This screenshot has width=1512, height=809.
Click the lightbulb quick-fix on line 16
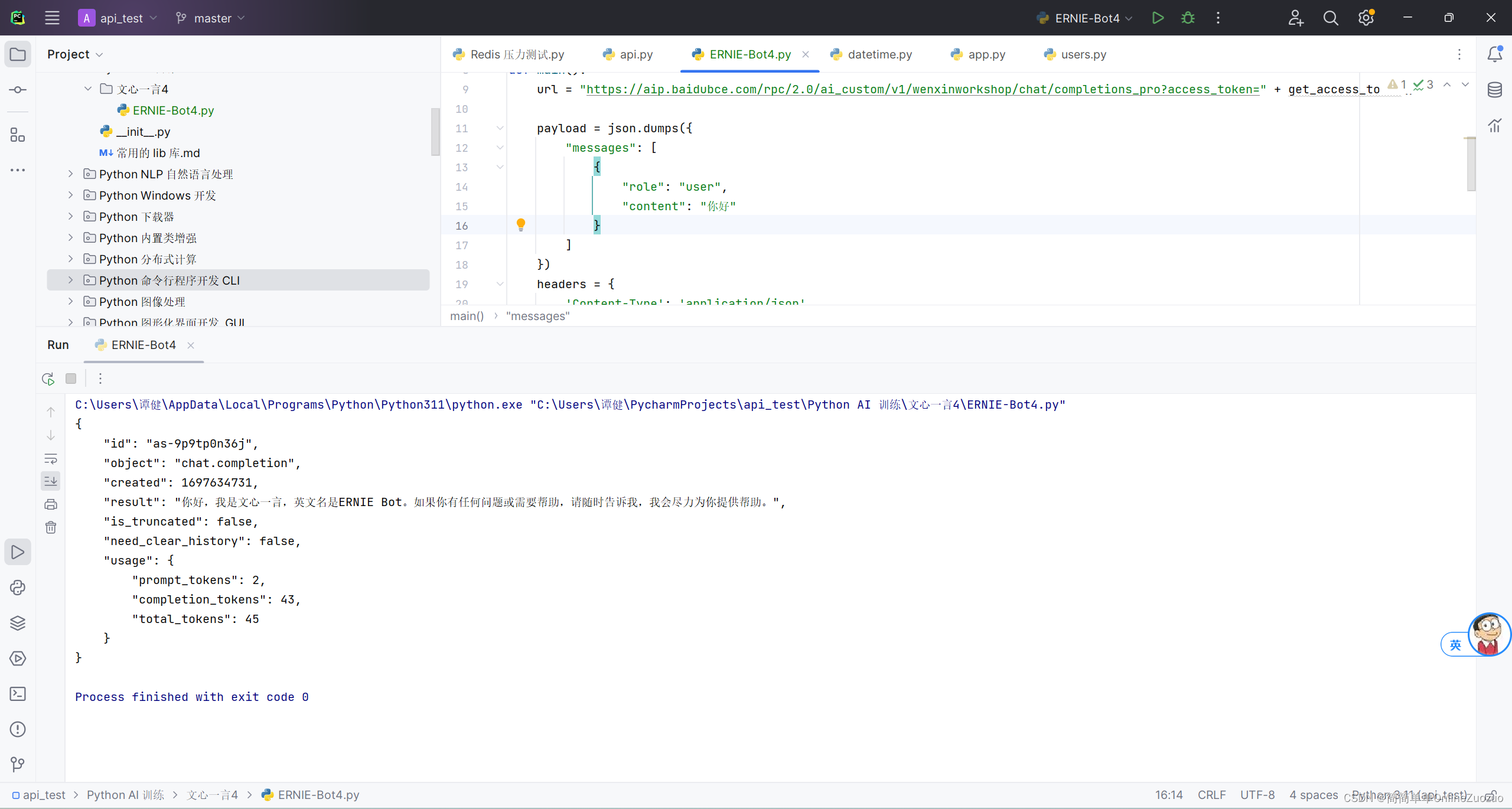tap(521, 224)
